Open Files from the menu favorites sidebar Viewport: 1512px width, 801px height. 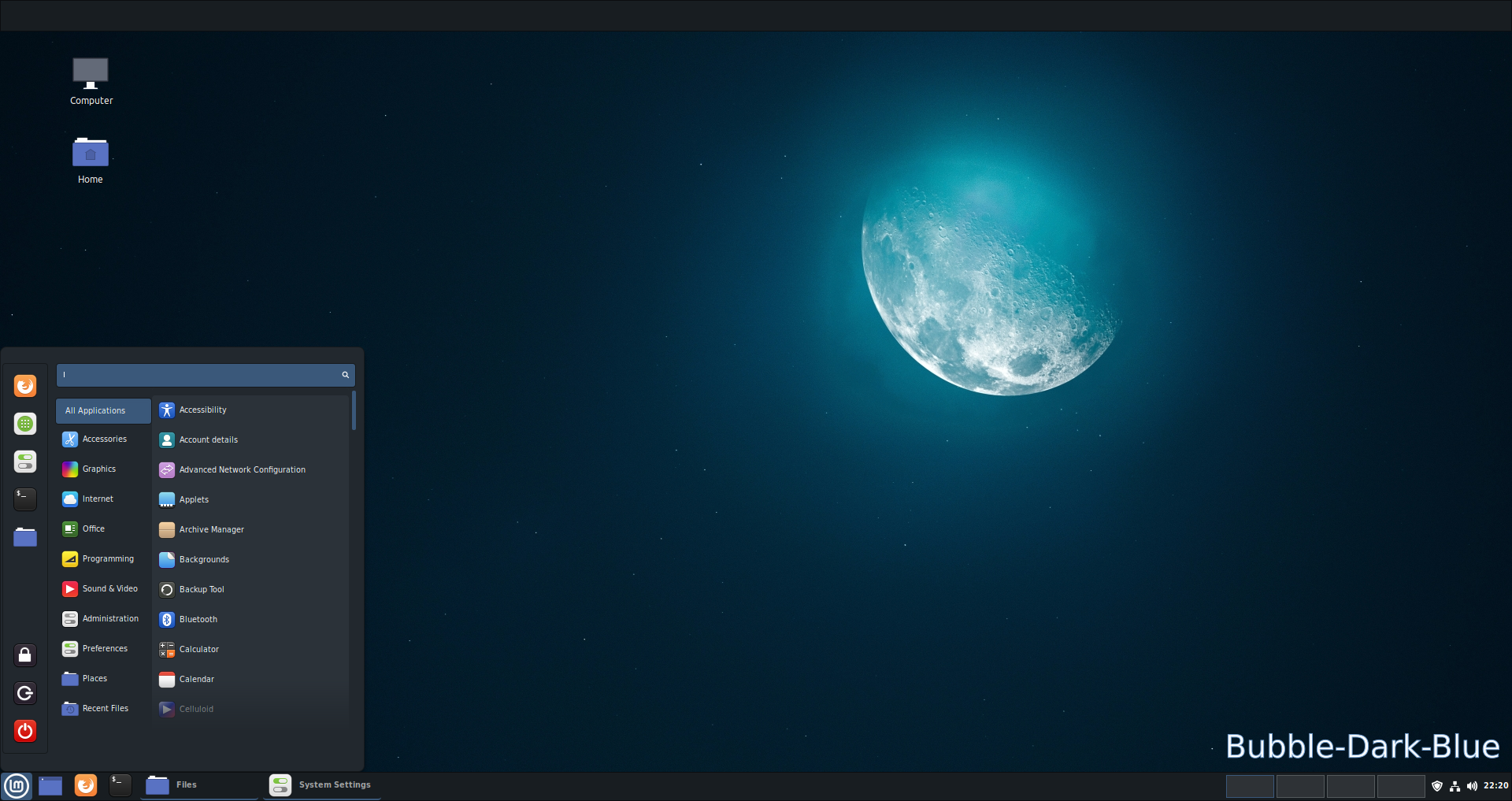pos(25,537)
